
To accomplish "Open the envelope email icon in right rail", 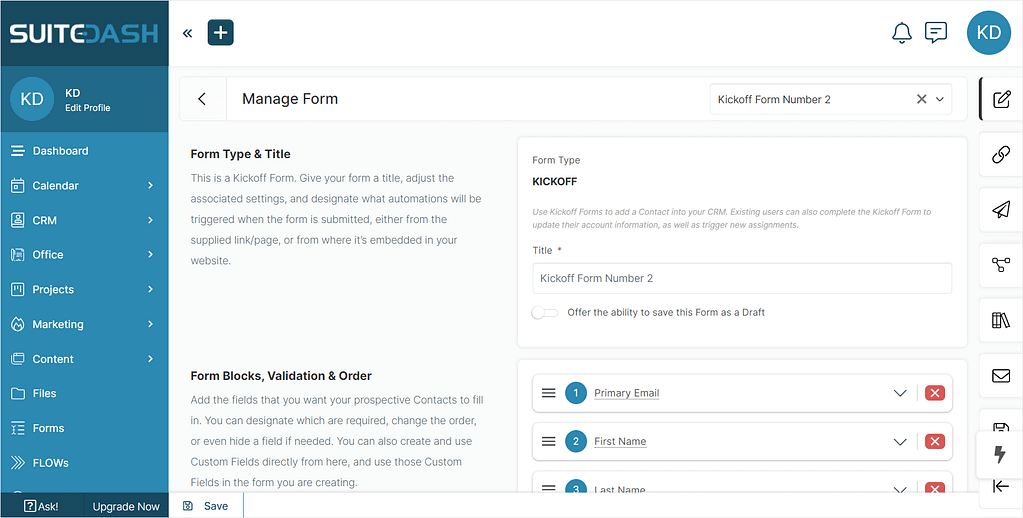I will (1001, 376).
